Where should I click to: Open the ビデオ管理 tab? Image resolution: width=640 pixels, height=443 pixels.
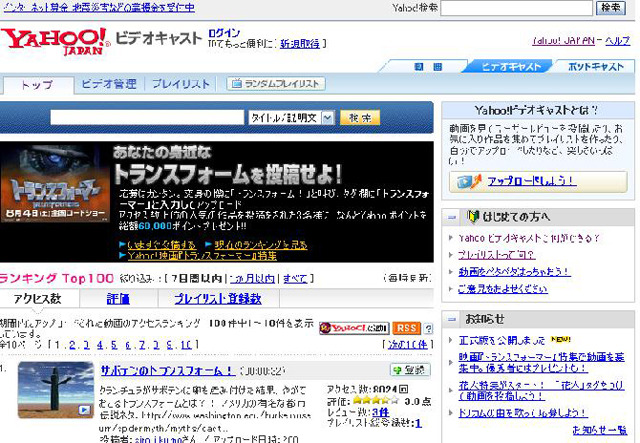click(x=109, y=84)
